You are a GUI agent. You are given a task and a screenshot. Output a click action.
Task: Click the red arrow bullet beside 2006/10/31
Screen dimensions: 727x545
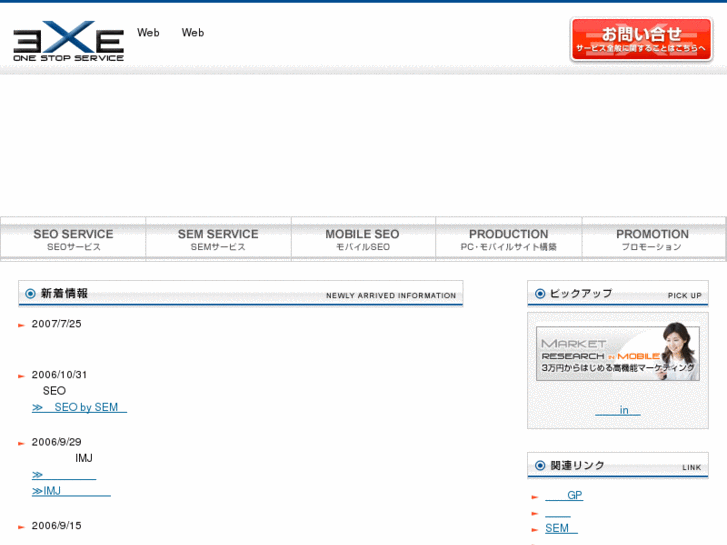(21, 376)
